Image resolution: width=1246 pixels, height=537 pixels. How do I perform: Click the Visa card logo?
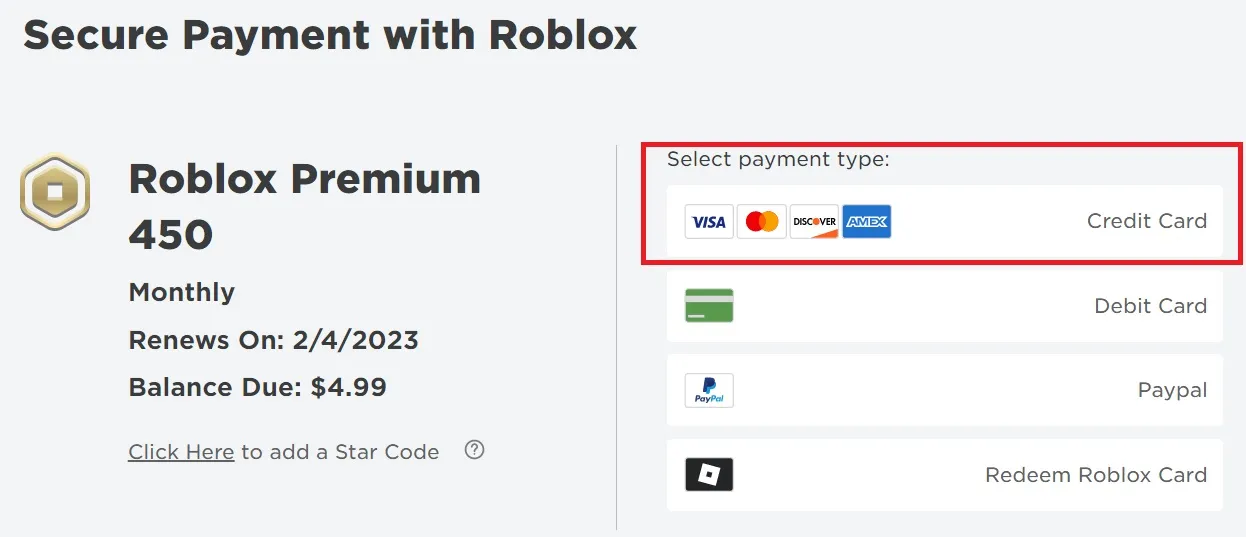(x=709, y=222)
